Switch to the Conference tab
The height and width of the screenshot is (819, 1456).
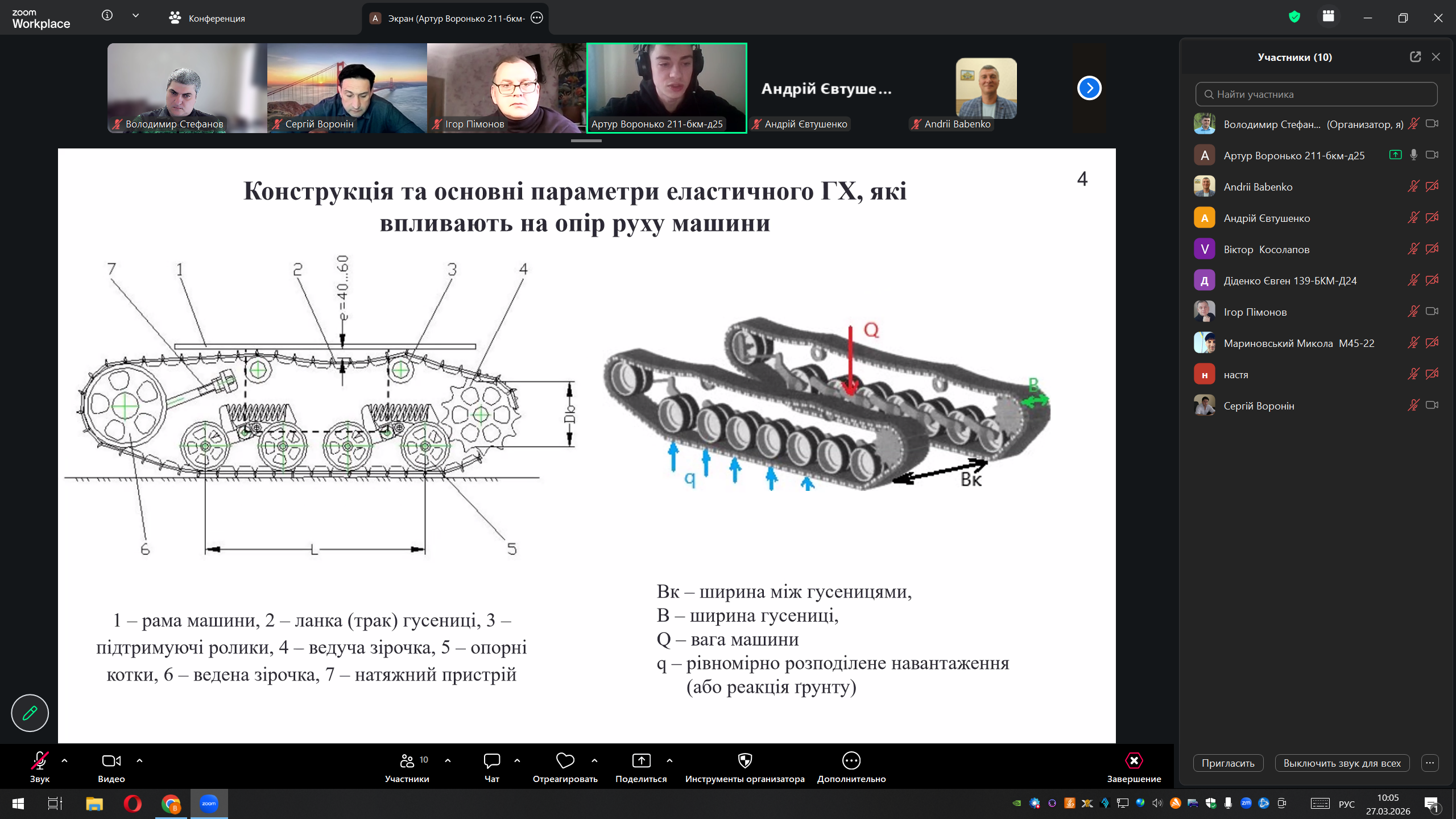(207, 18)
